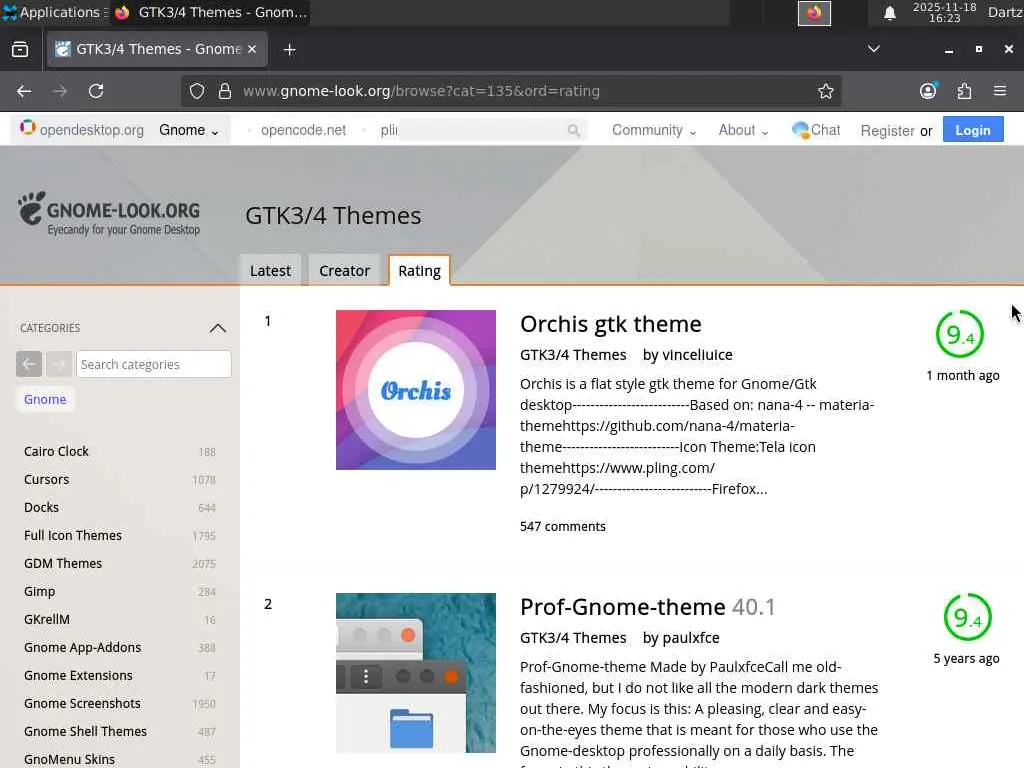Viewport: 1024px width, 768px height.
Task: Open Docks category
Action: pyautogui.click(x=41, y=507)
